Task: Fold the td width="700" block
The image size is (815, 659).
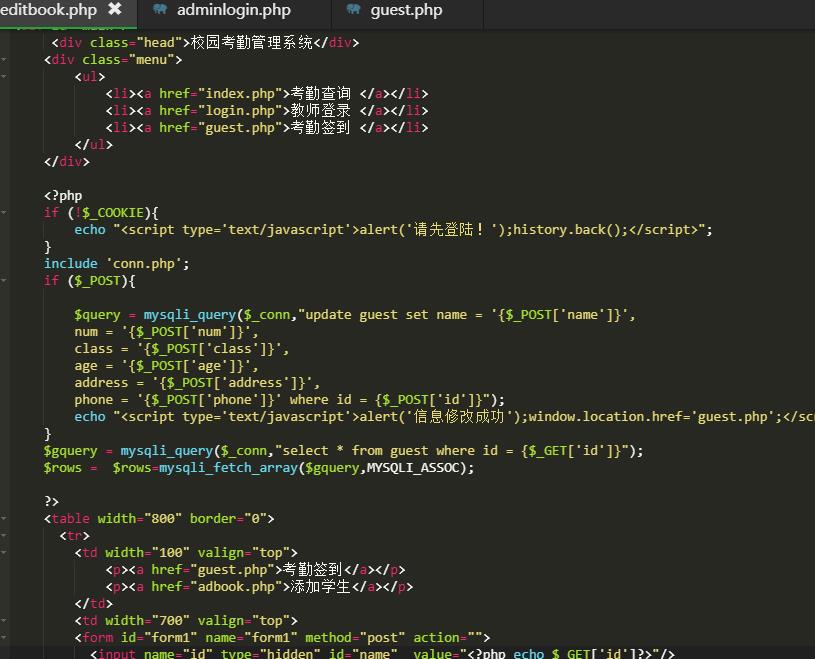Action: pos(4,621)
